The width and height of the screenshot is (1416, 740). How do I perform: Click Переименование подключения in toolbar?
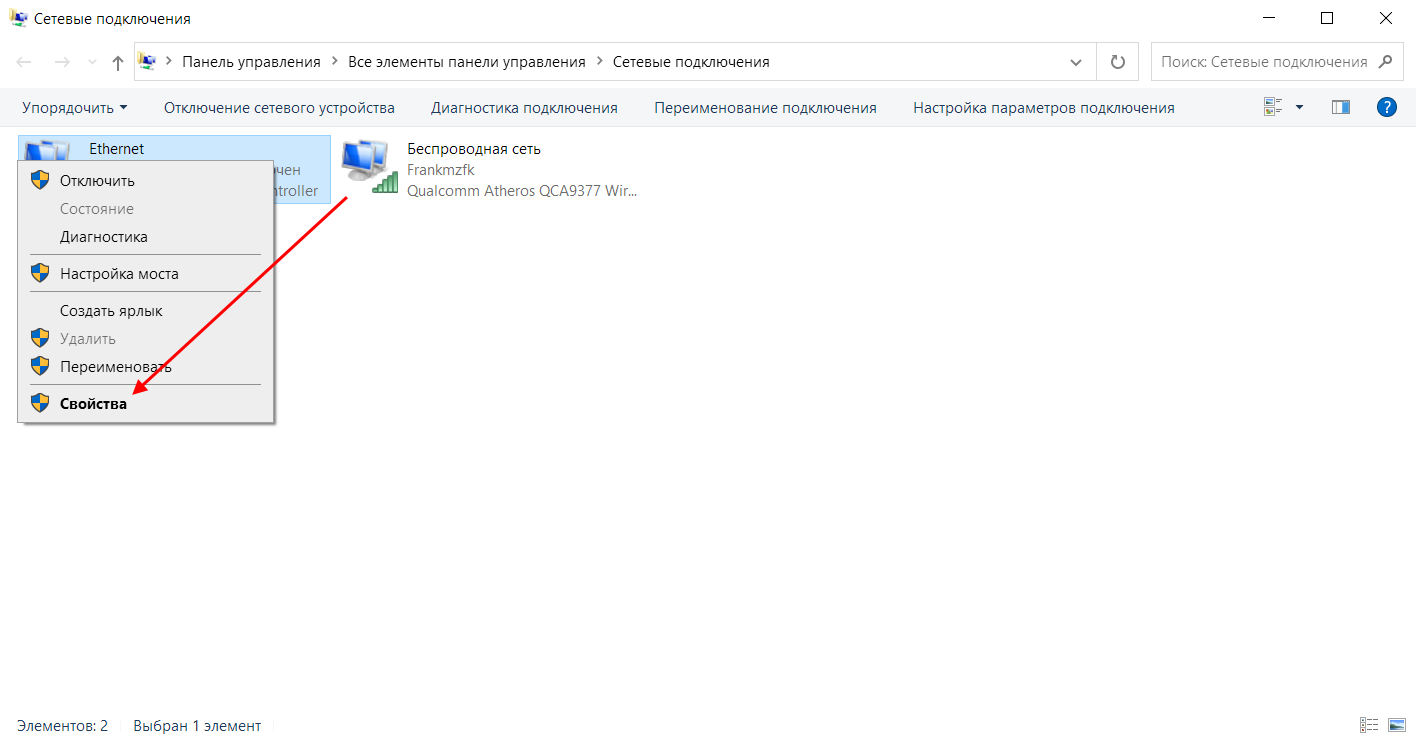point(765,108)
